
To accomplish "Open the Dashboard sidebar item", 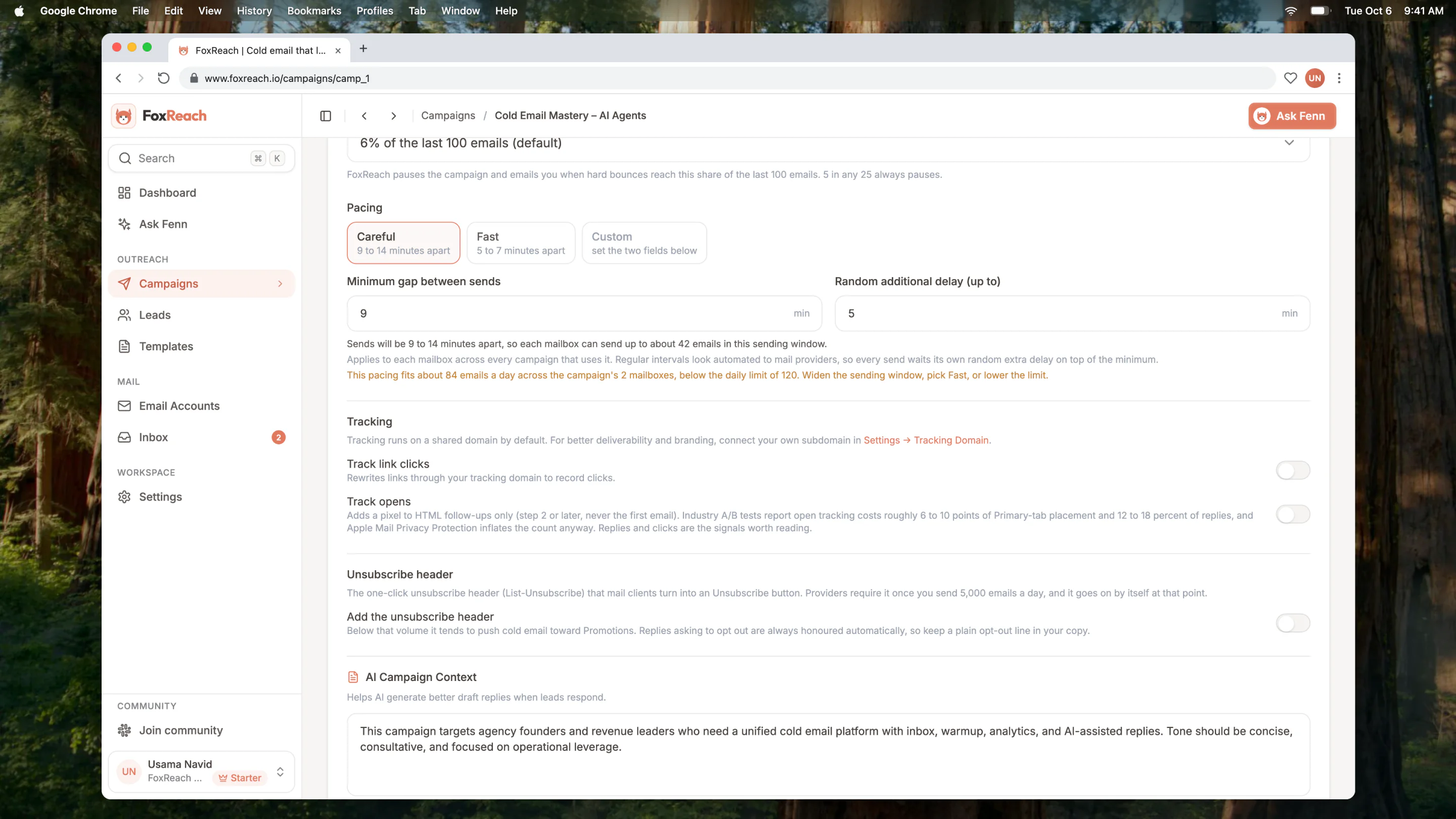I will click(201, 193).
